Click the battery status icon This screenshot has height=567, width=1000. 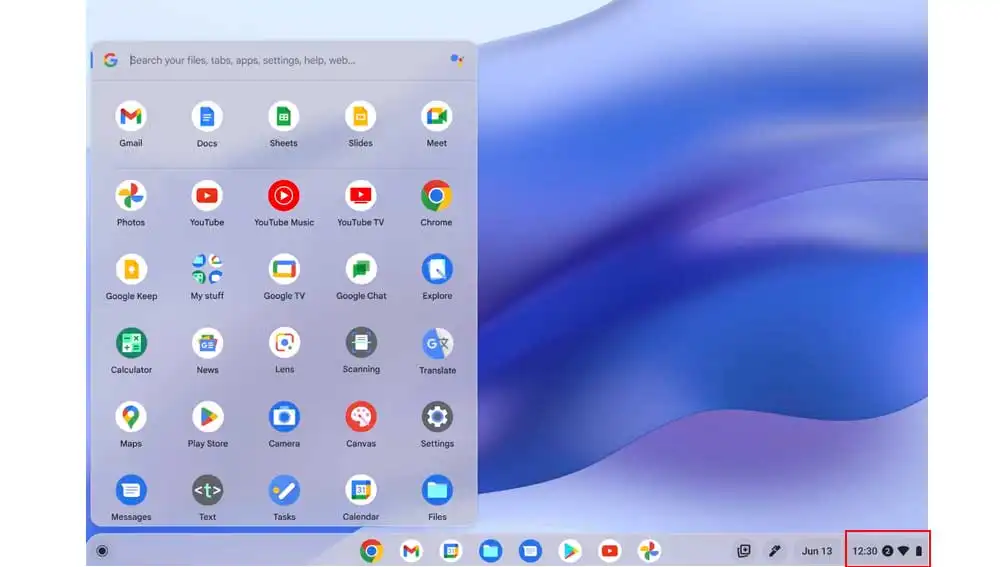[919, 551]
